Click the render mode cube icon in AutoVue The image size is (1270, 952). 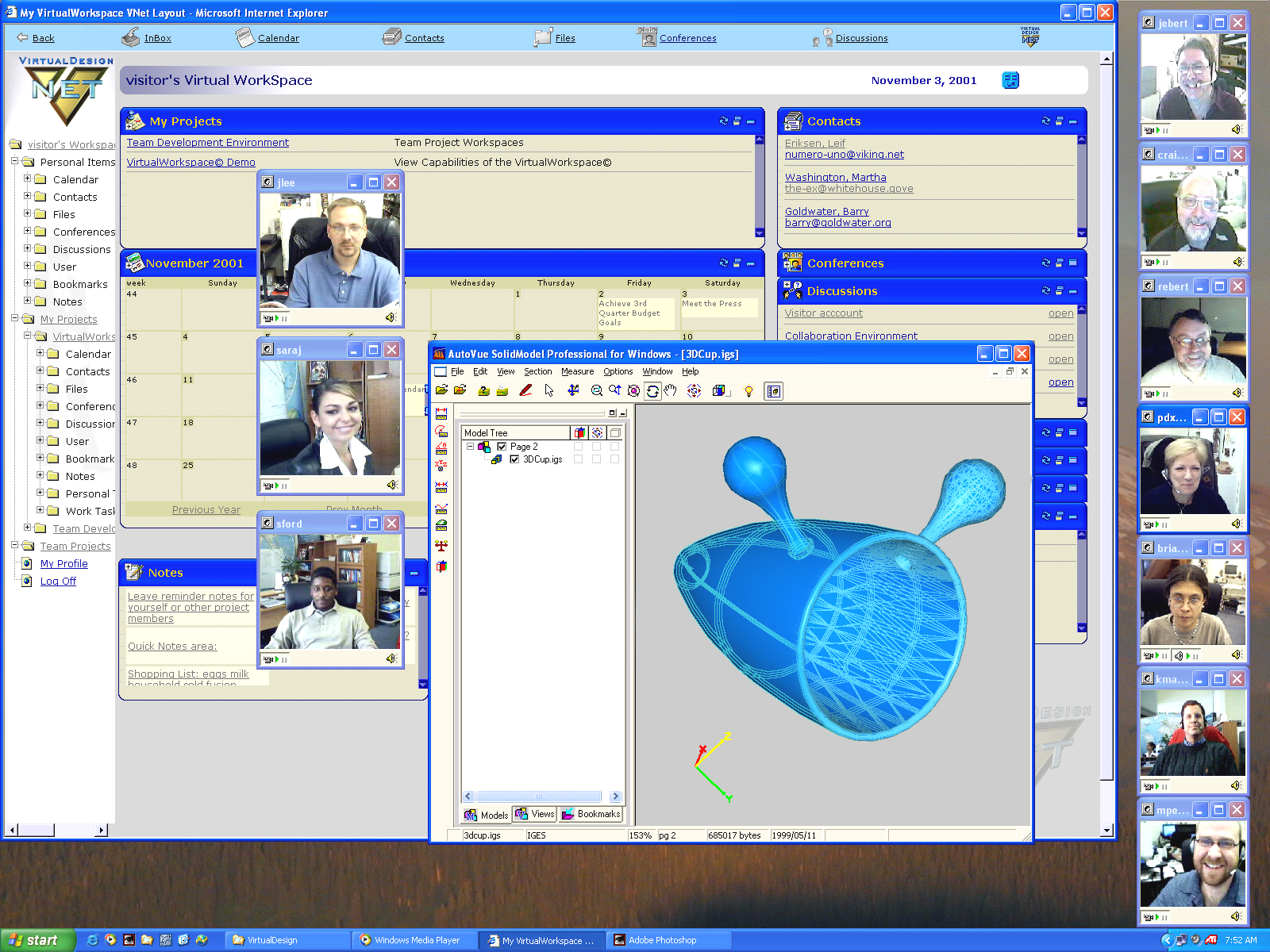[718, 390]
